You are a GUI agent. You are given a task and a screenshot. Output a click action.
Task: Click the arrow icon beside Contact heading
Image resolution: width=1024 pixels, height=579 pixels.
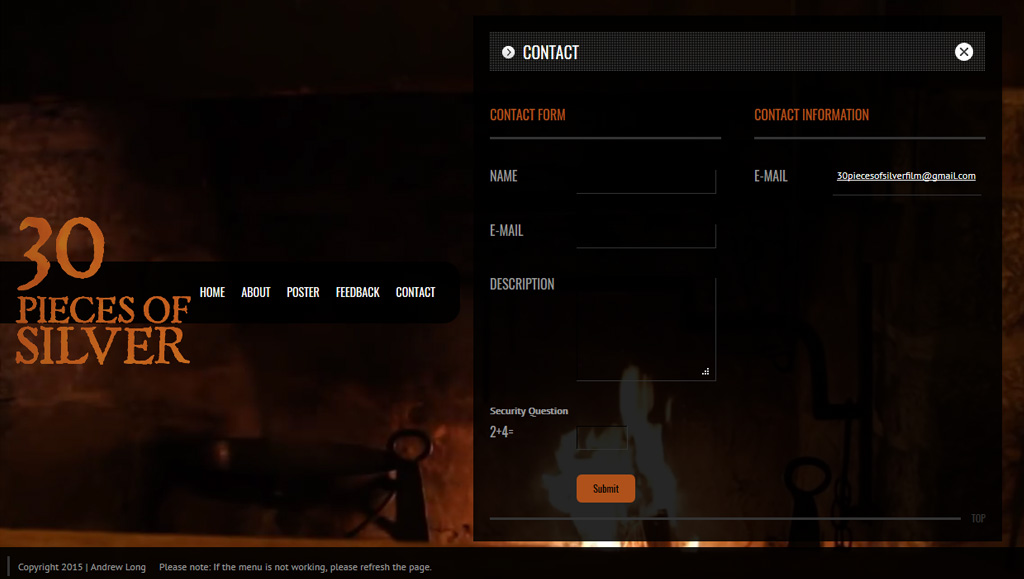click(x=508, y=52)
